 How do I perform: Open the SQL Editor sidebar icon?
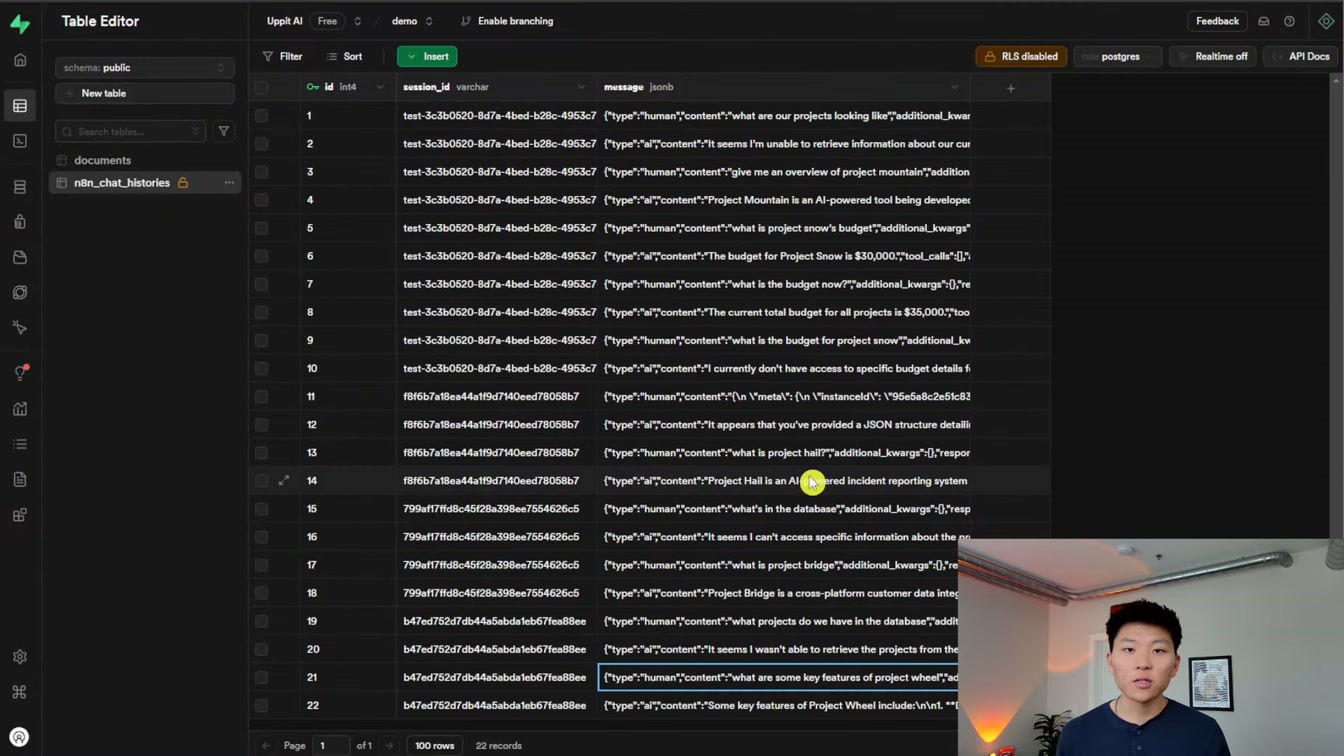coord(20,141)
